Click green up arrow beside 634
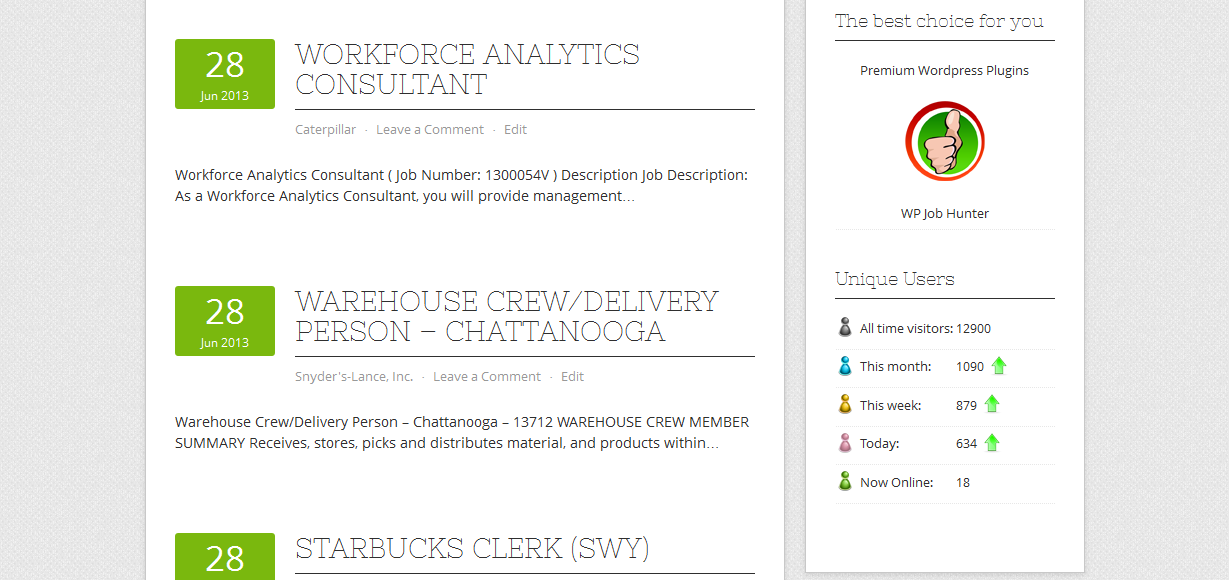1229x580 pixels. point(992,442)
